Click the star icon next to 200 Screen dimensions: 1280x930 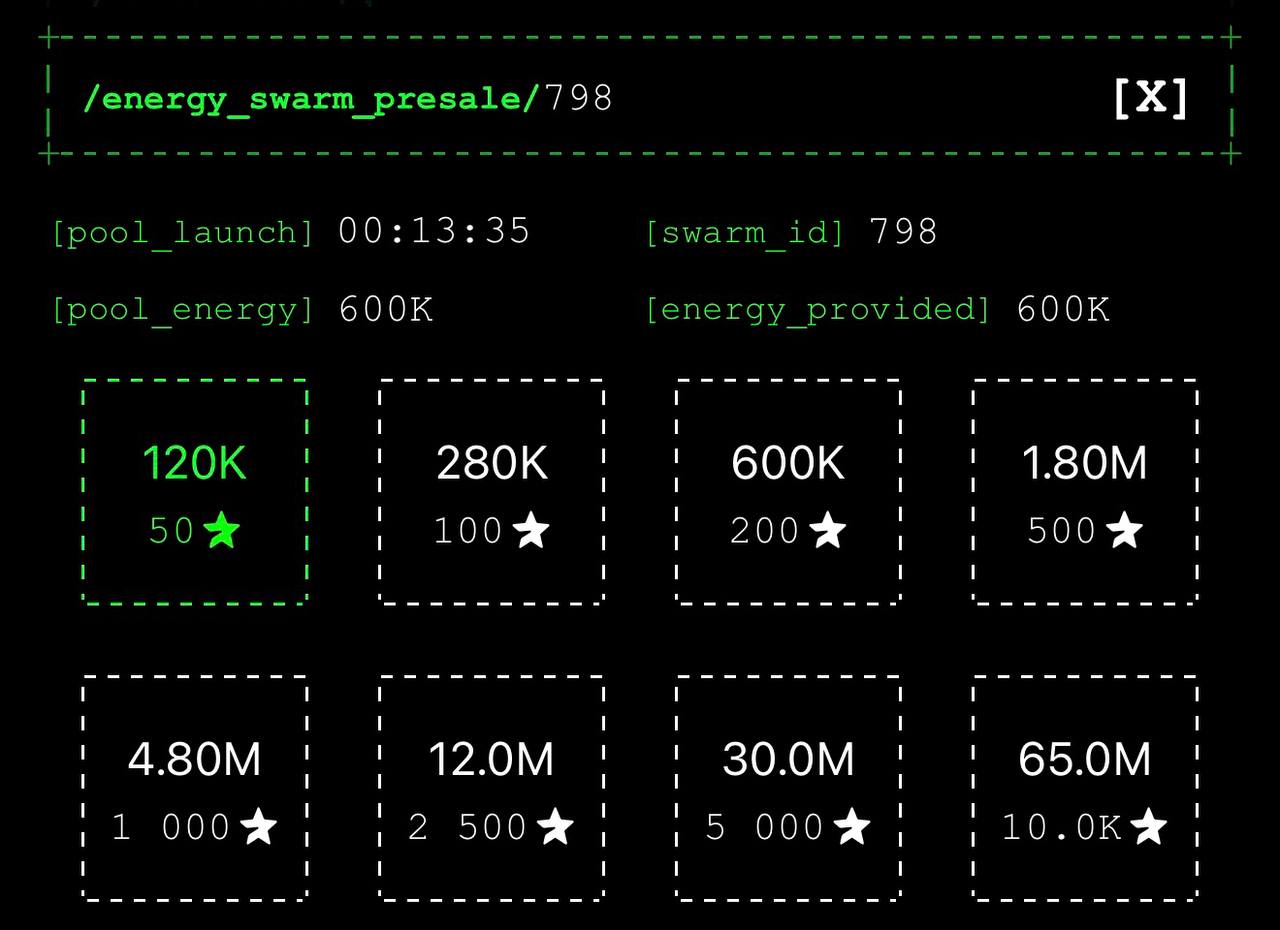pos(827,530)
